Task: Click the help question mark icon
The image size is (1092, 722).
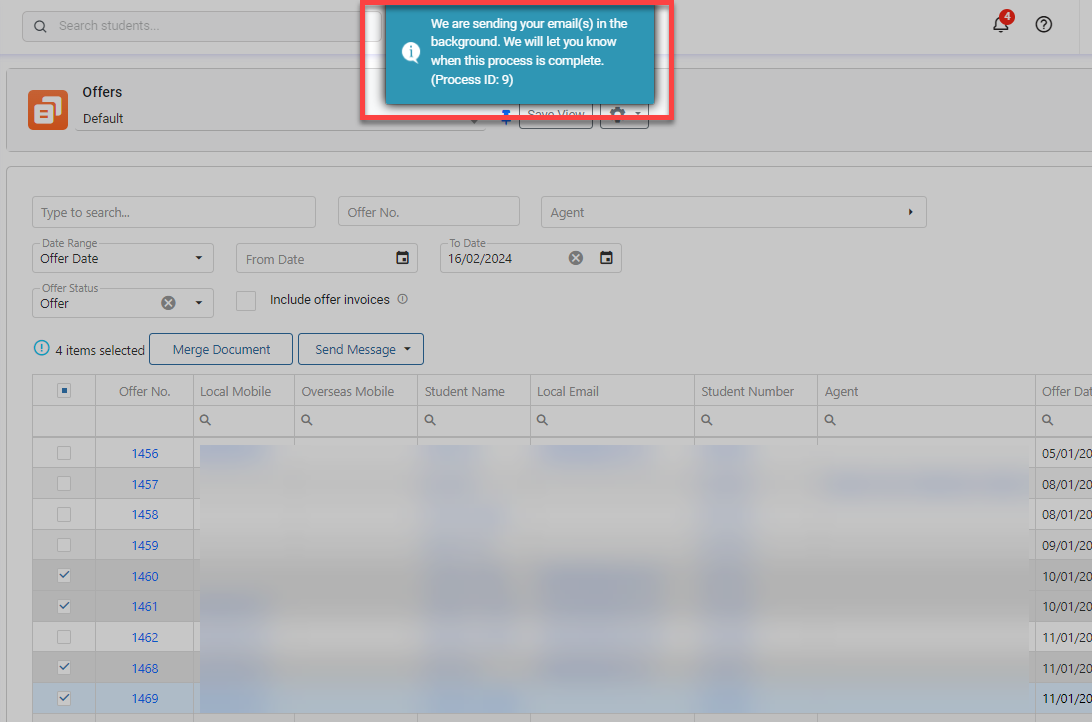Action: (1044, 25)
